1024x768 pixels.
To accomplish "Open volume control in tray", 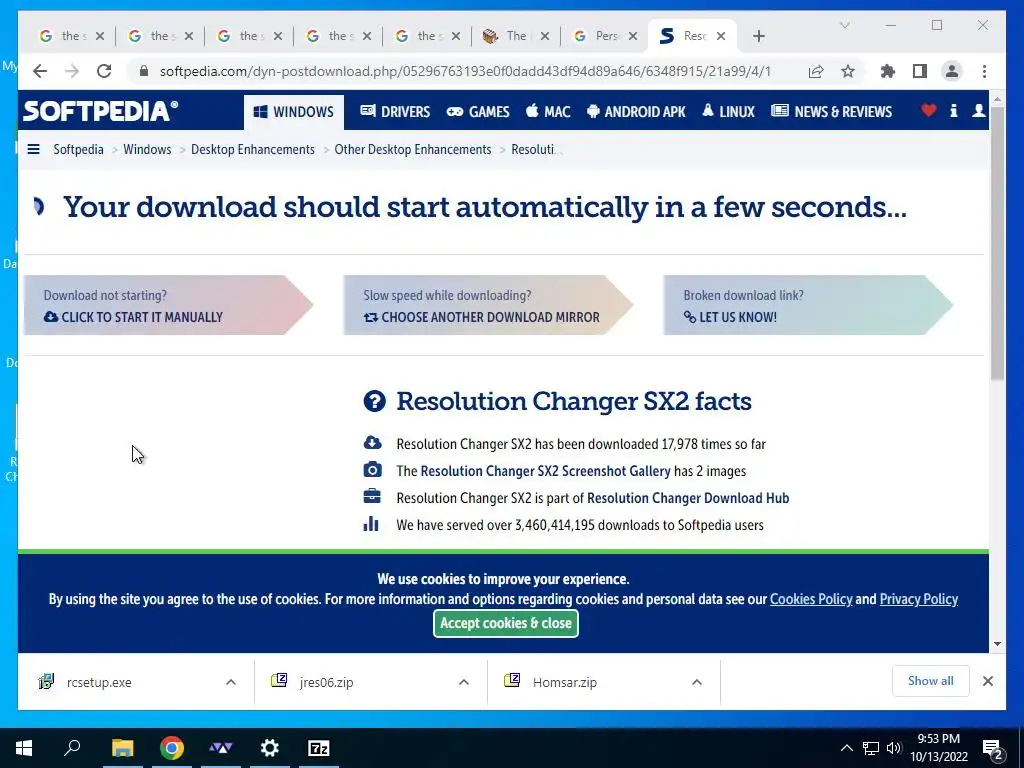I will (x=894, y=748).
